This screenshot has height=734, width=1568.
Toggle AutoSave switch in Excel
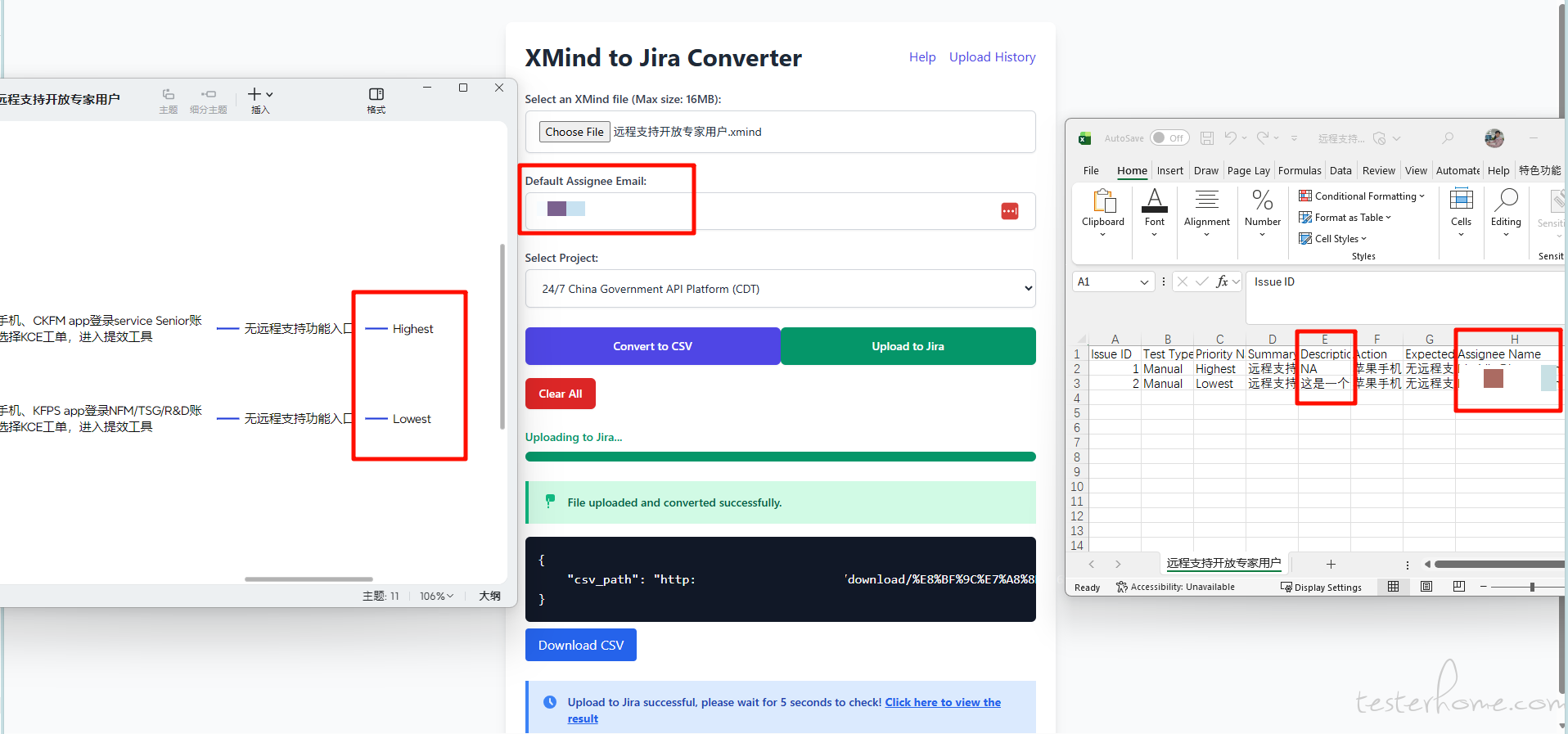(x=1169, y=138)
